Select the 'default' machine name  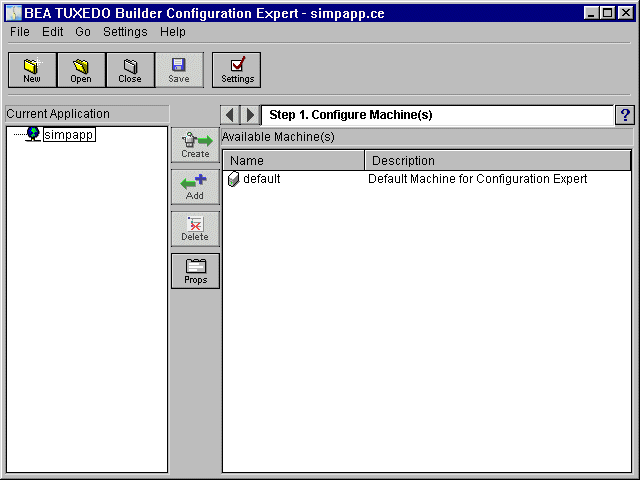pyautogui.click(x=262, y=179)
